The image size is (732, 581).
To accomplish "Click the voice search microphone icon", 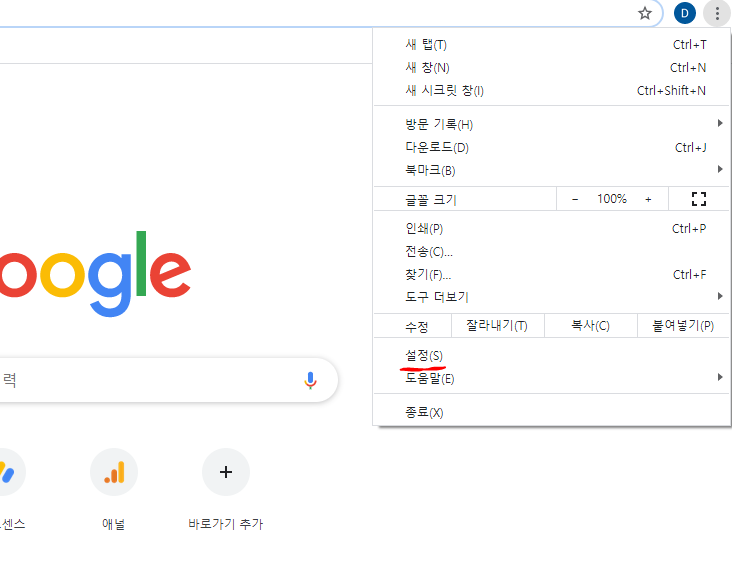I will pyautogui.click(x=310, y=380).
